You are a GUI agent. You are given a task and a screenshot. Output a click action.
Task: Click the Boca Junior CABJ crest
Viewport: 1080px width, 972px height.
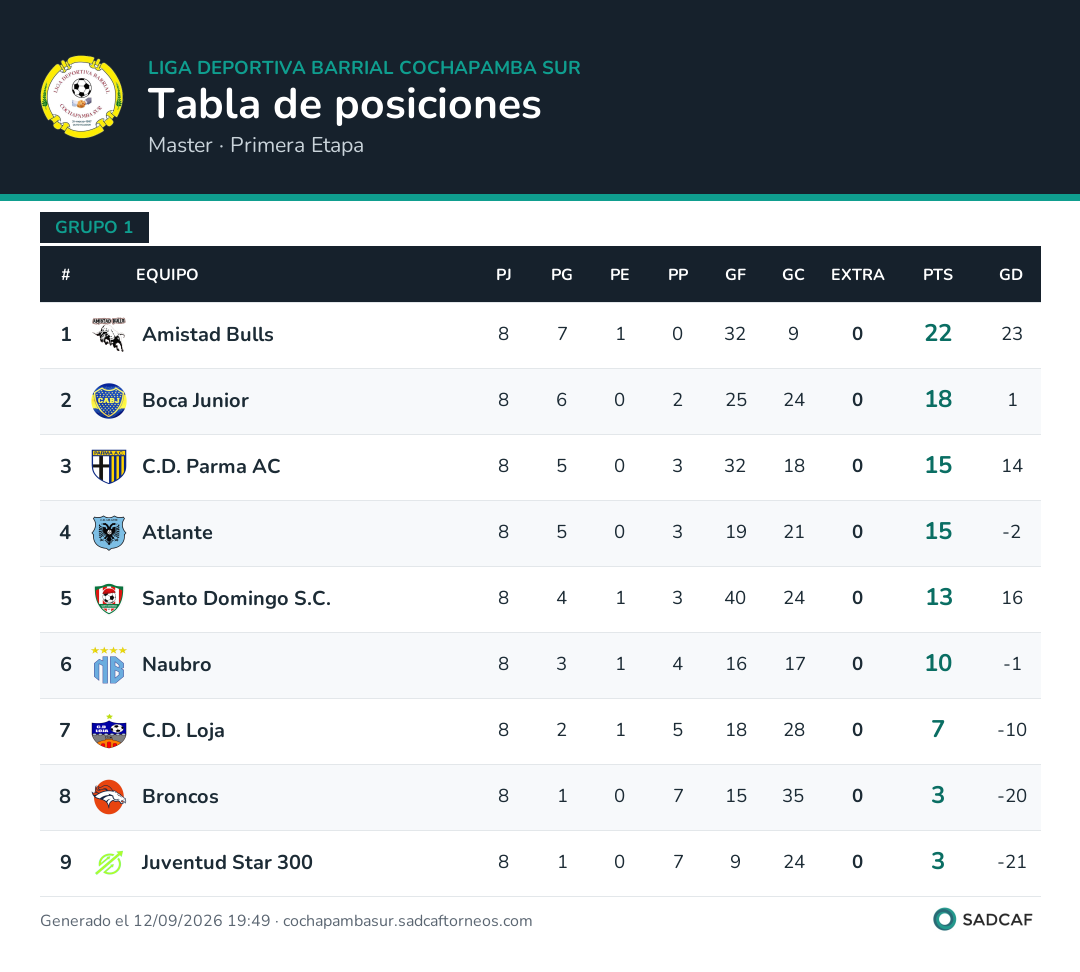pos(109,400)
